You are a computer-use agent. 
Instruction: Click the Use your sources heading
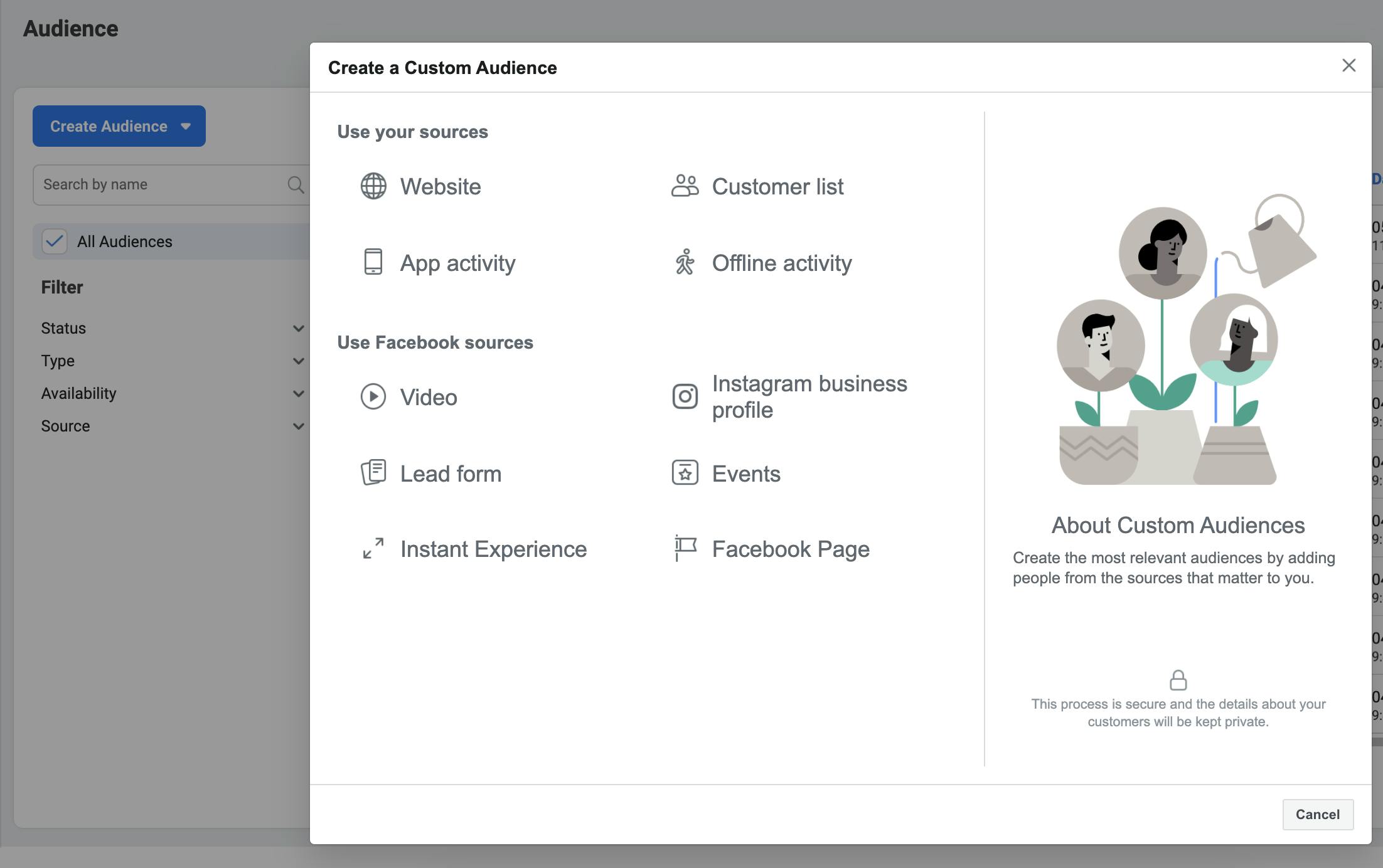tap(412, 132)
